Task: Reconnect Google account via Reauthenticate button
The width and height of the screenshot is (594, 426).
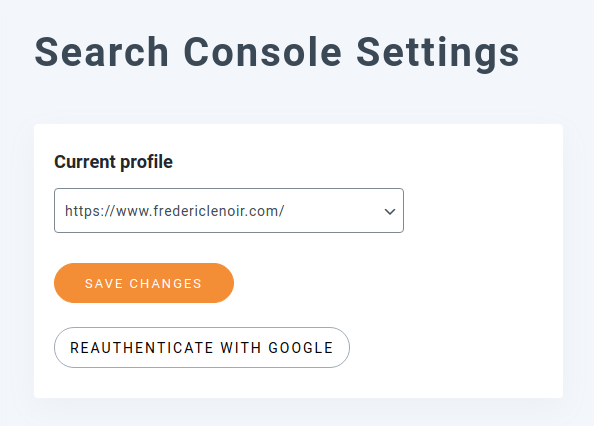Action: tap(202, 347)
